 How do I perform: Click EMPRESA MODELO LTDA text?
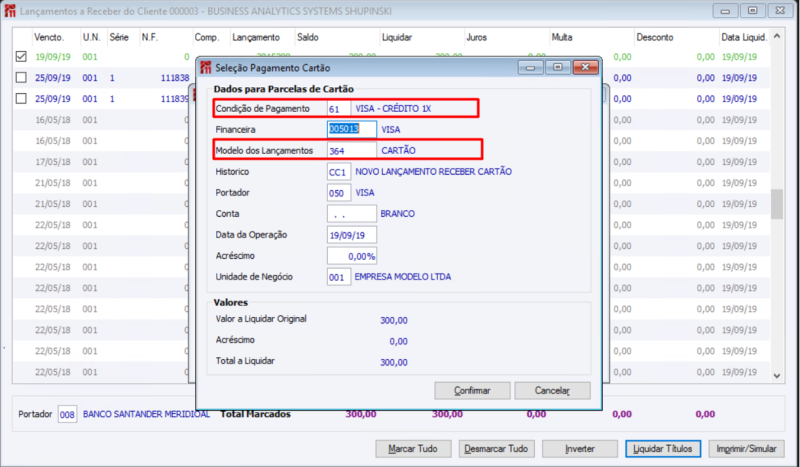pos(403,277)
